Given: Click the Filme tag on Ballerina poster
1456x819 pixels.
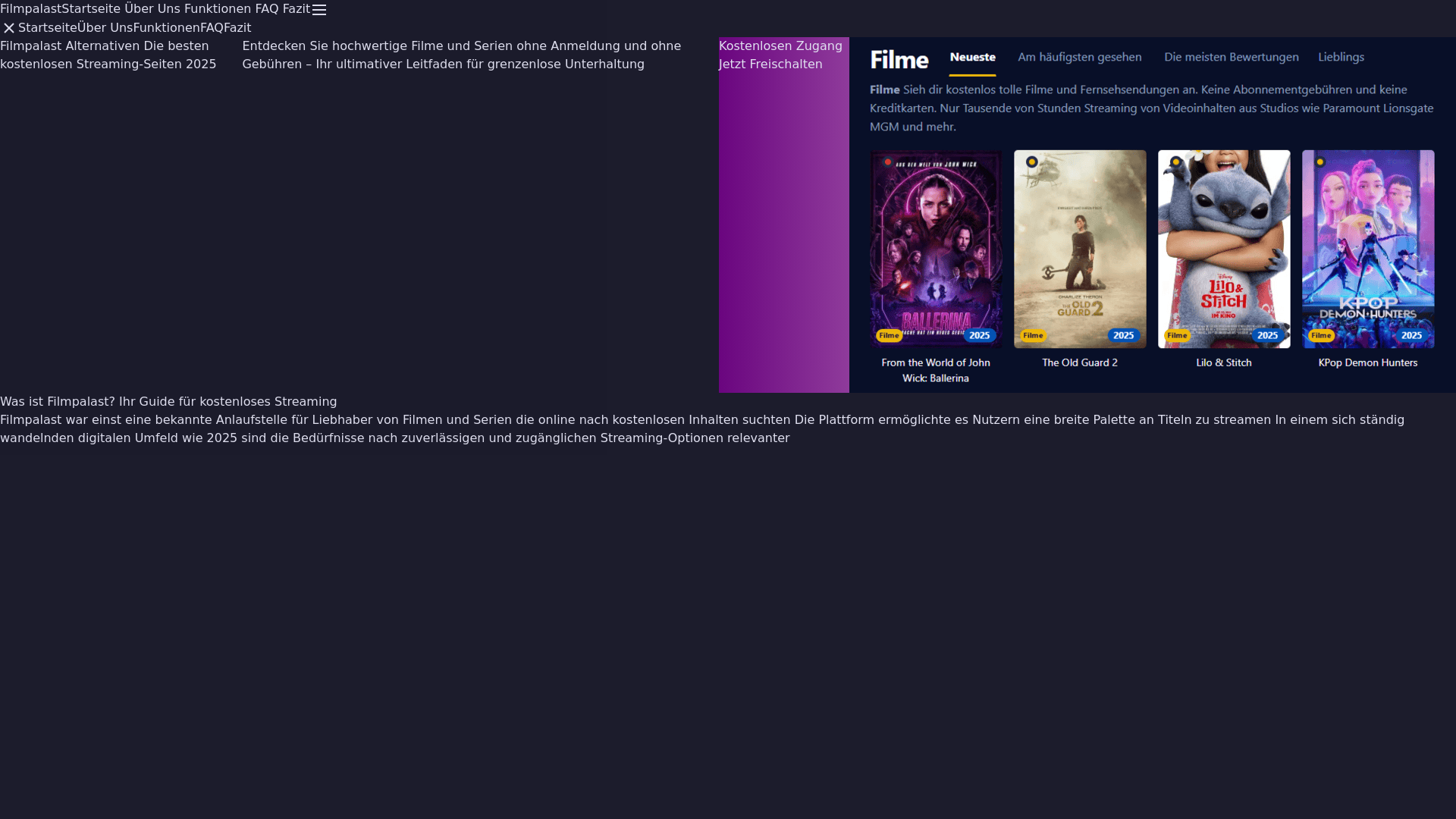Looking at the screenshot, I should pyautogui.click(x=889, y=336).
